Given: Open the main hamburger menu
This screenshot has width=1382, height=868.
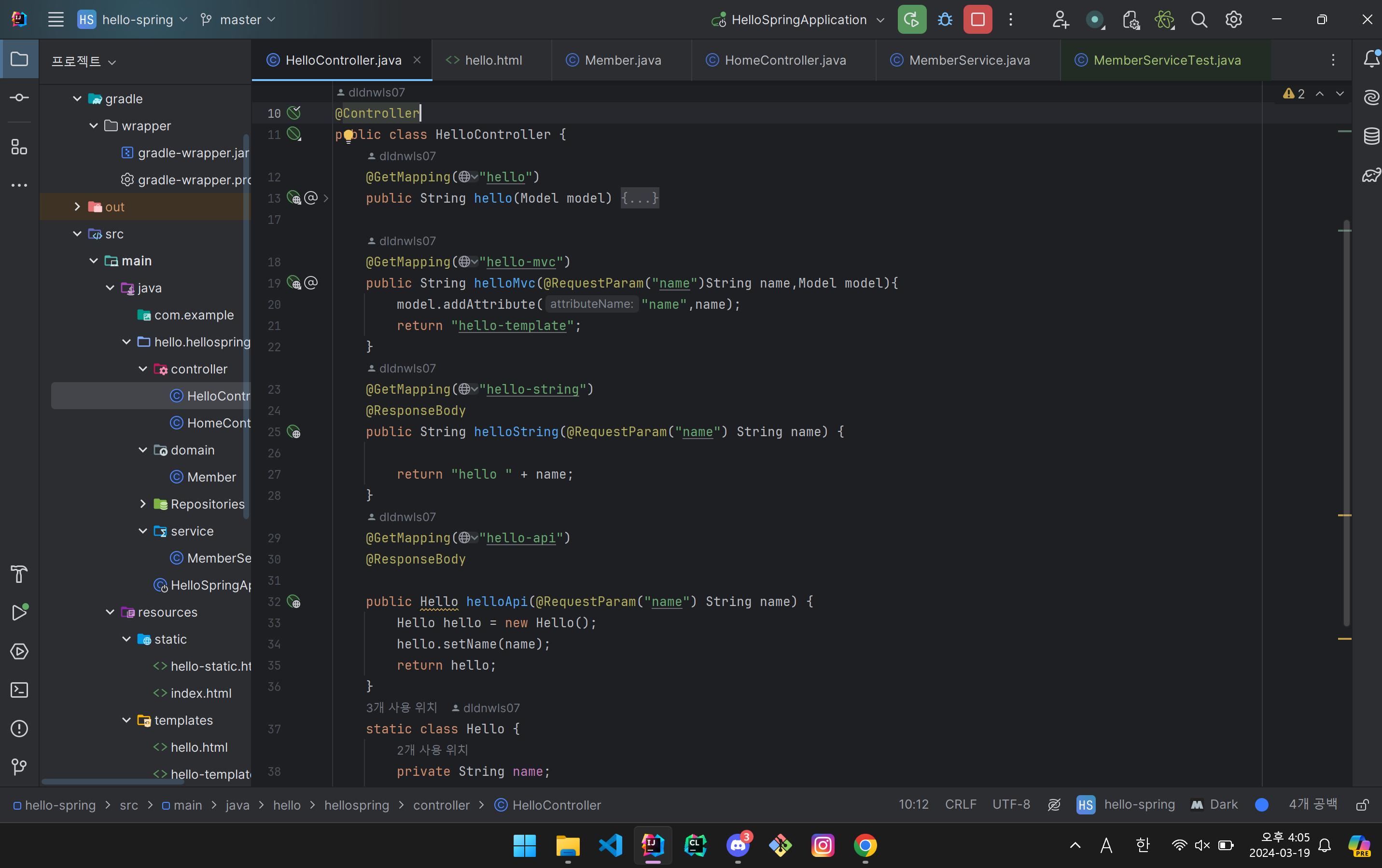Looking at the screenshot, I should click(x=56, y=19).
